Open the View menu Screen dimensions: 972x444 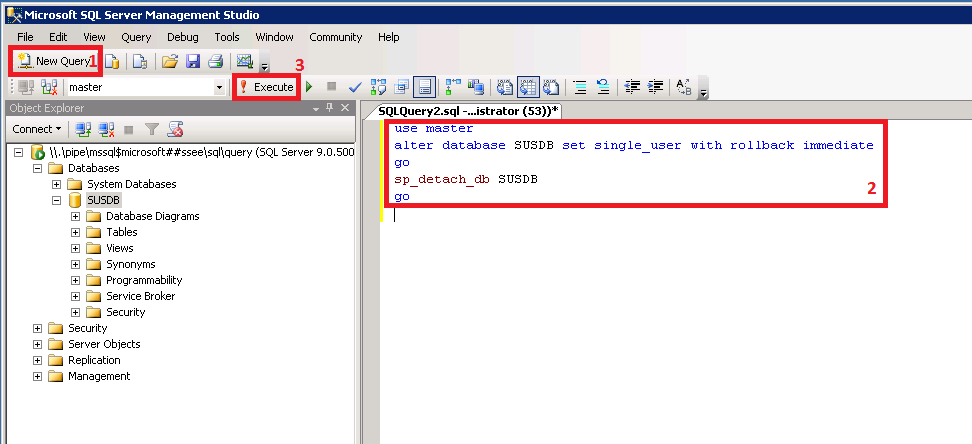pos(94,37)
